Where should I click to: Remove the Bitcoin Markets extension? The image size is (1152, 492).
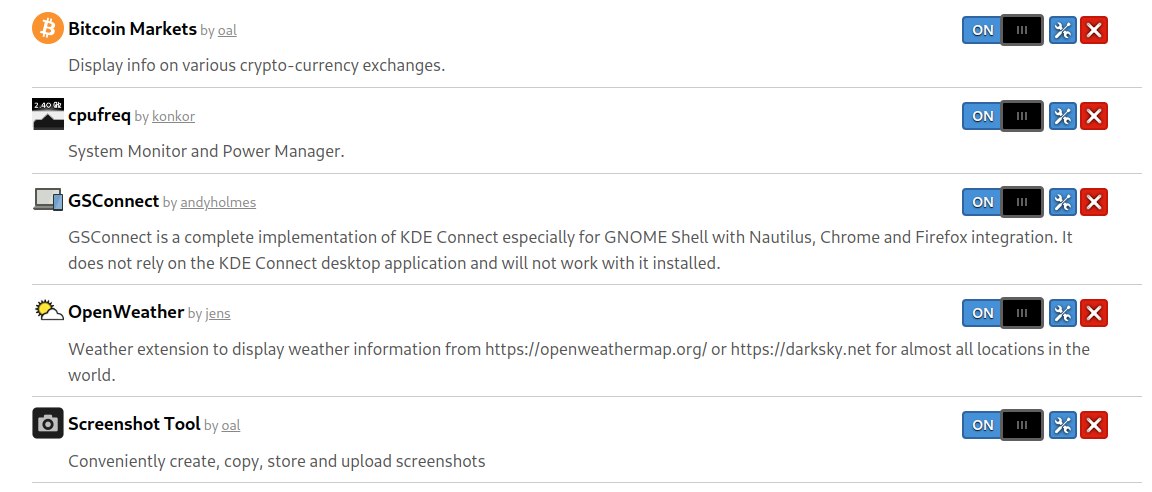click(x=1094, y=30)
